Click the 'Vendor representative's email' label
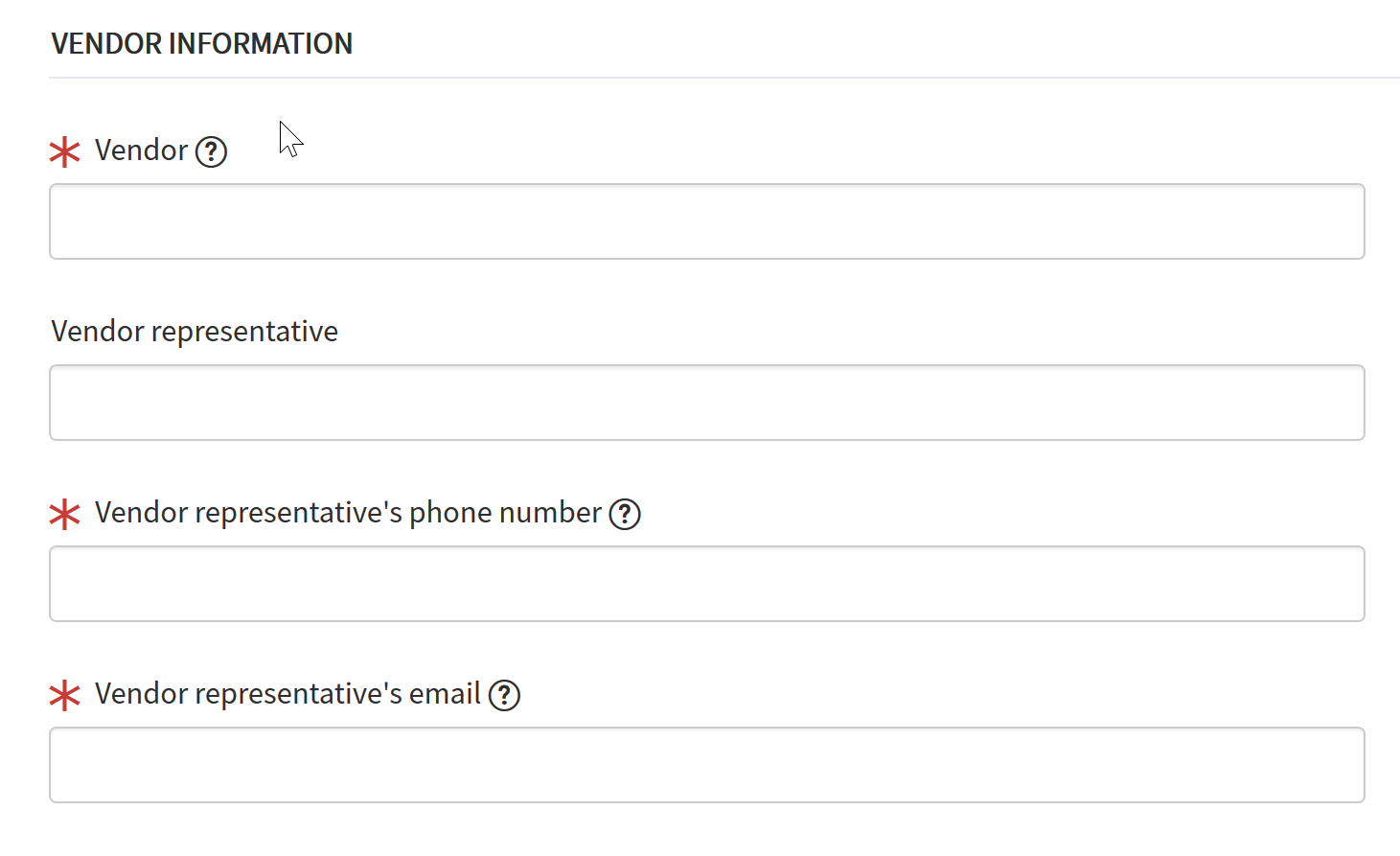 tap(287, 694)
